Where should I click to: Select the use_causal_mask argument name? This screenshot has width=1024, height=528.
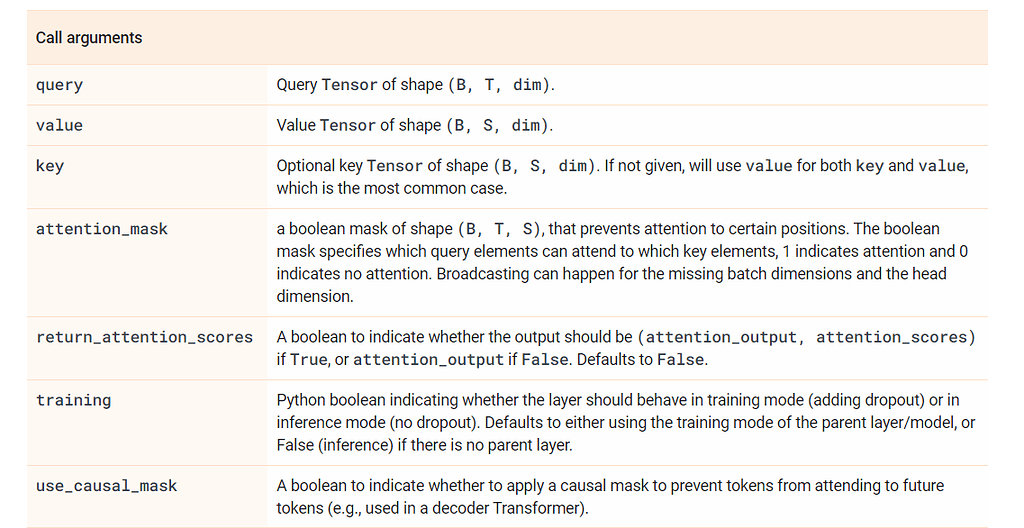click(106, 486)
